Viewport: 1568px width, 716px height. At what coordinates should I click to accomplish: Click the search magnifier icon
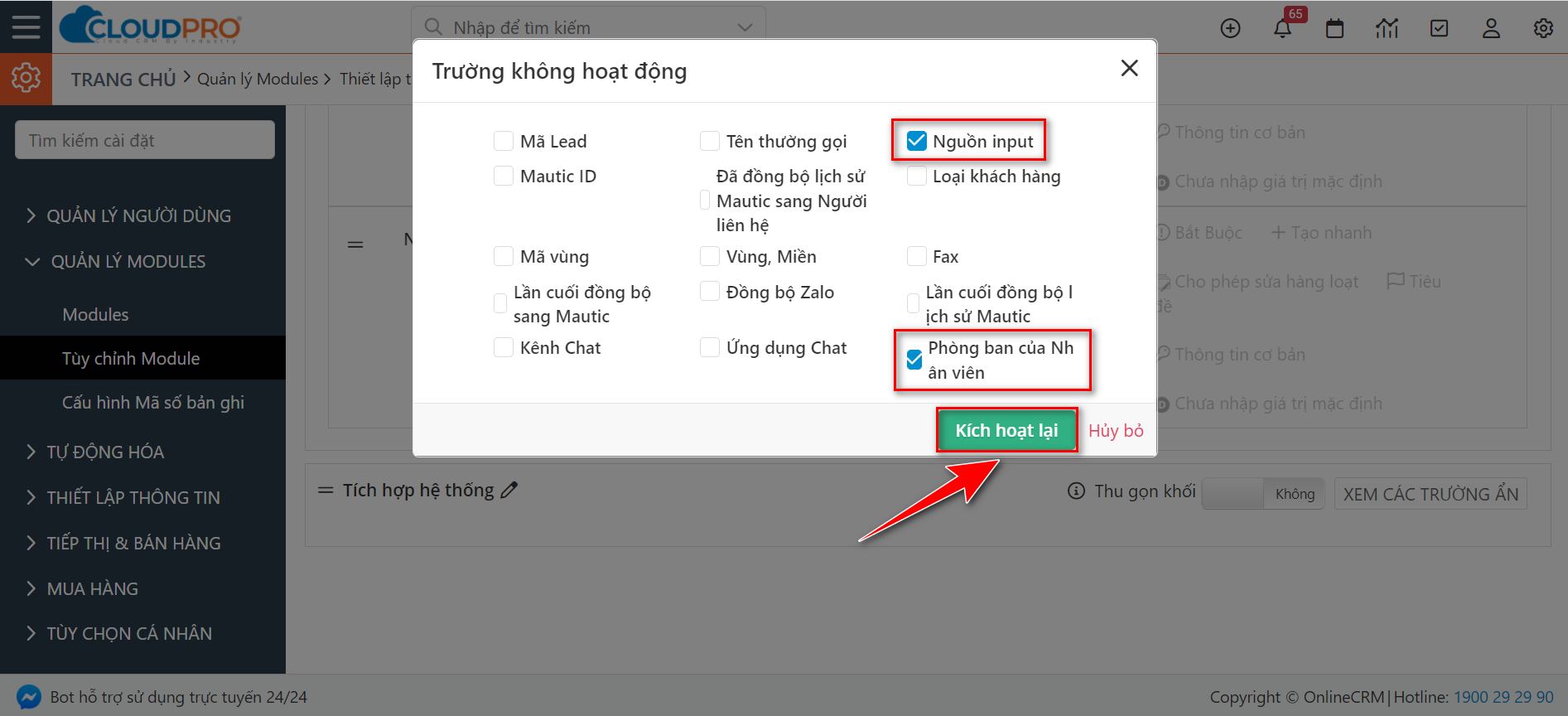pyautogui.click(x=432, y=27)
